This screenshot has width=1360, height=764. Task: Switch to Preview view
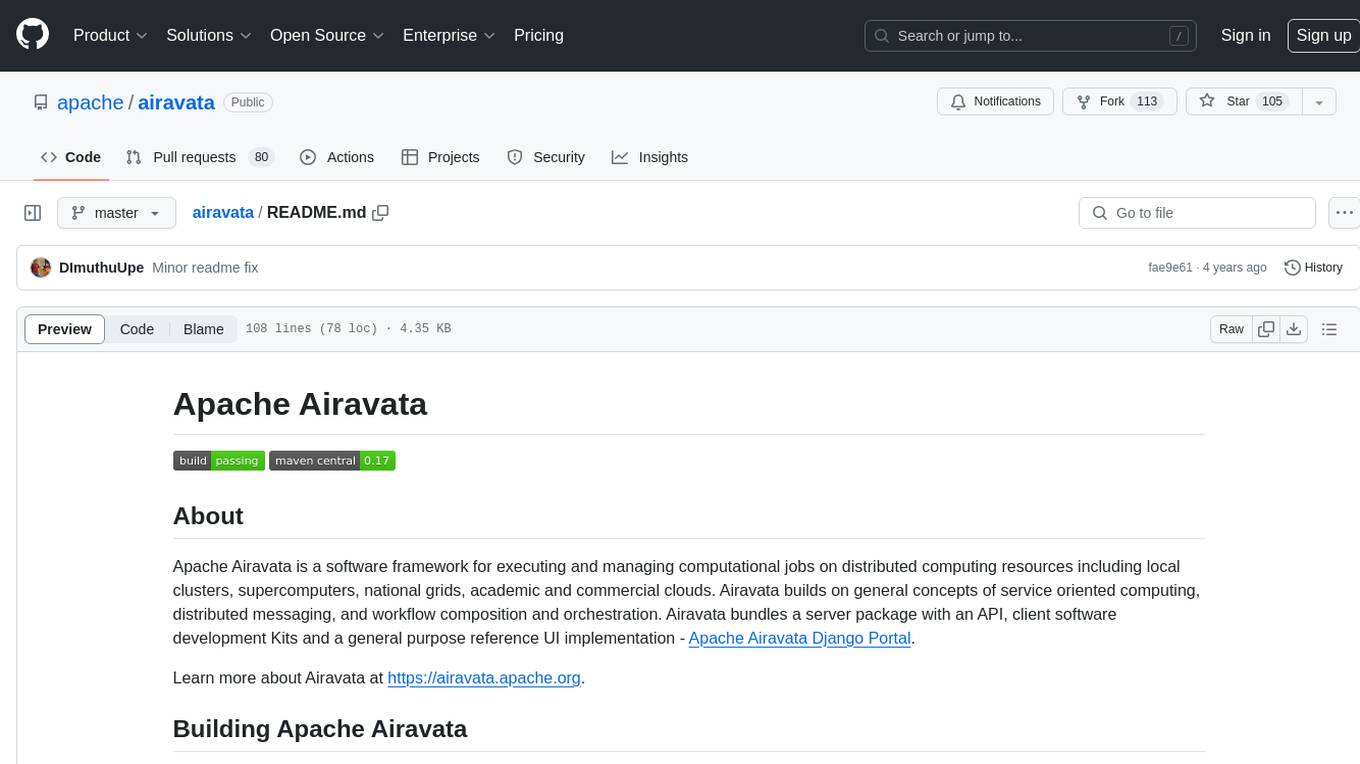tap(65, 329)
